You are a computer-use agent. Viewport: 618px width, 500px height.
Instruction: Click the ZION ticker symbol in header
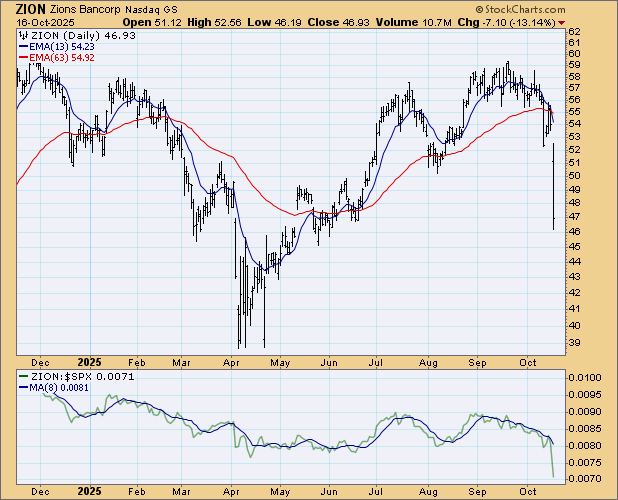click(31, 9)
